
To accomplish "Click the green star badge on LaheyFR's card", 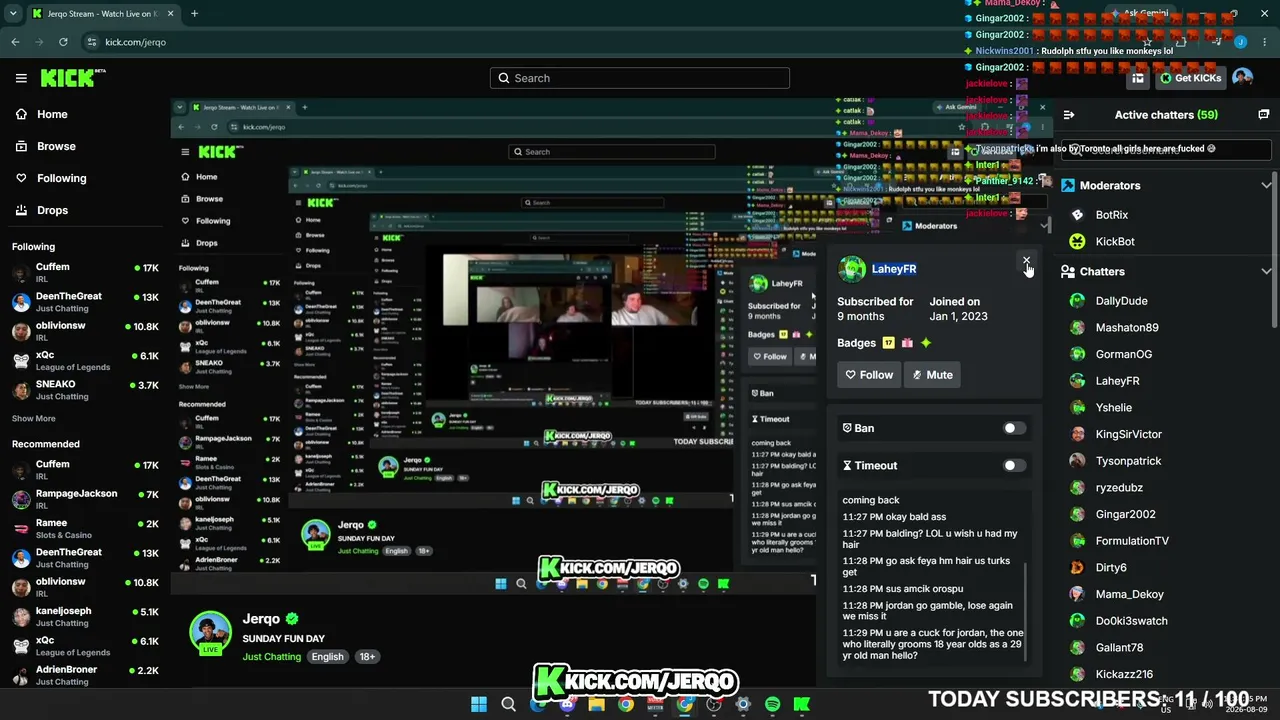I will [926, 343].
